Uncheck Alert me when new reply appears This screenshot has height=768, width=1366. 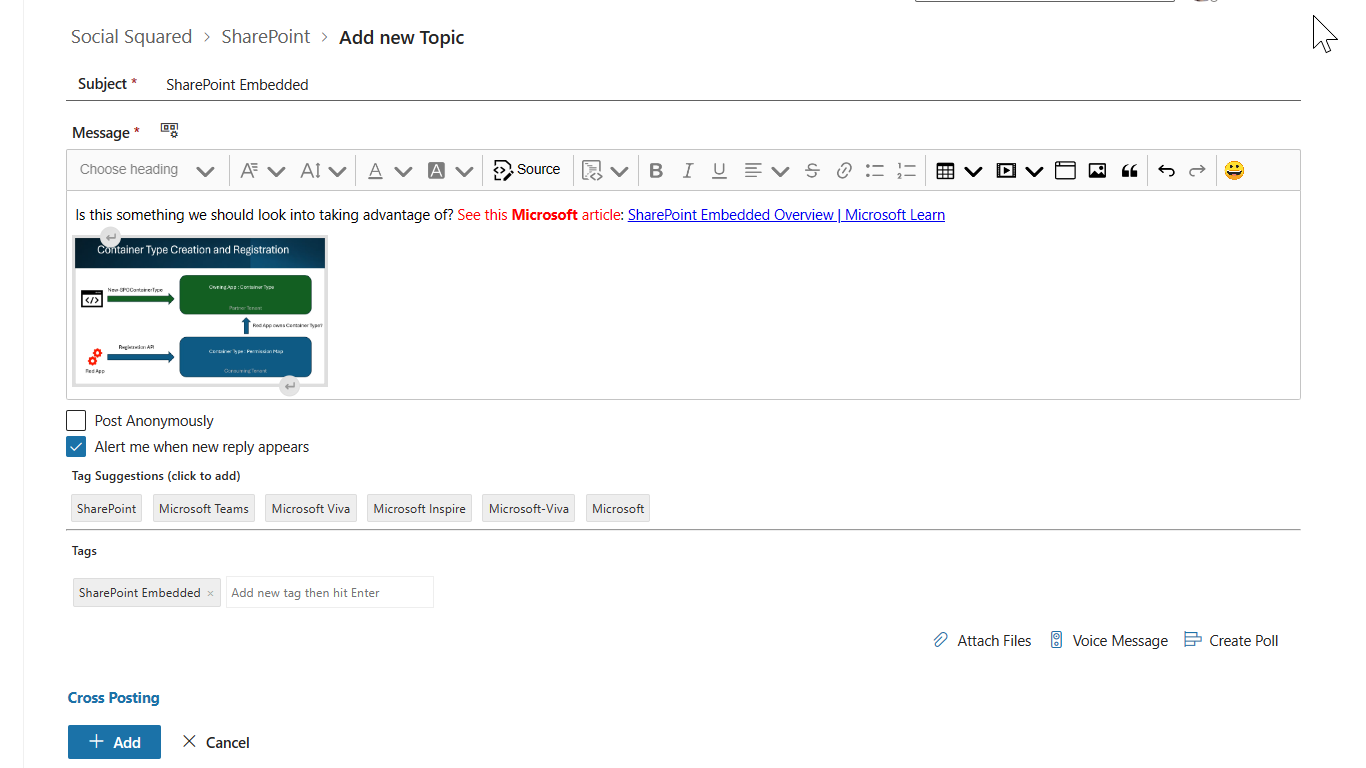tap(76, 447)
